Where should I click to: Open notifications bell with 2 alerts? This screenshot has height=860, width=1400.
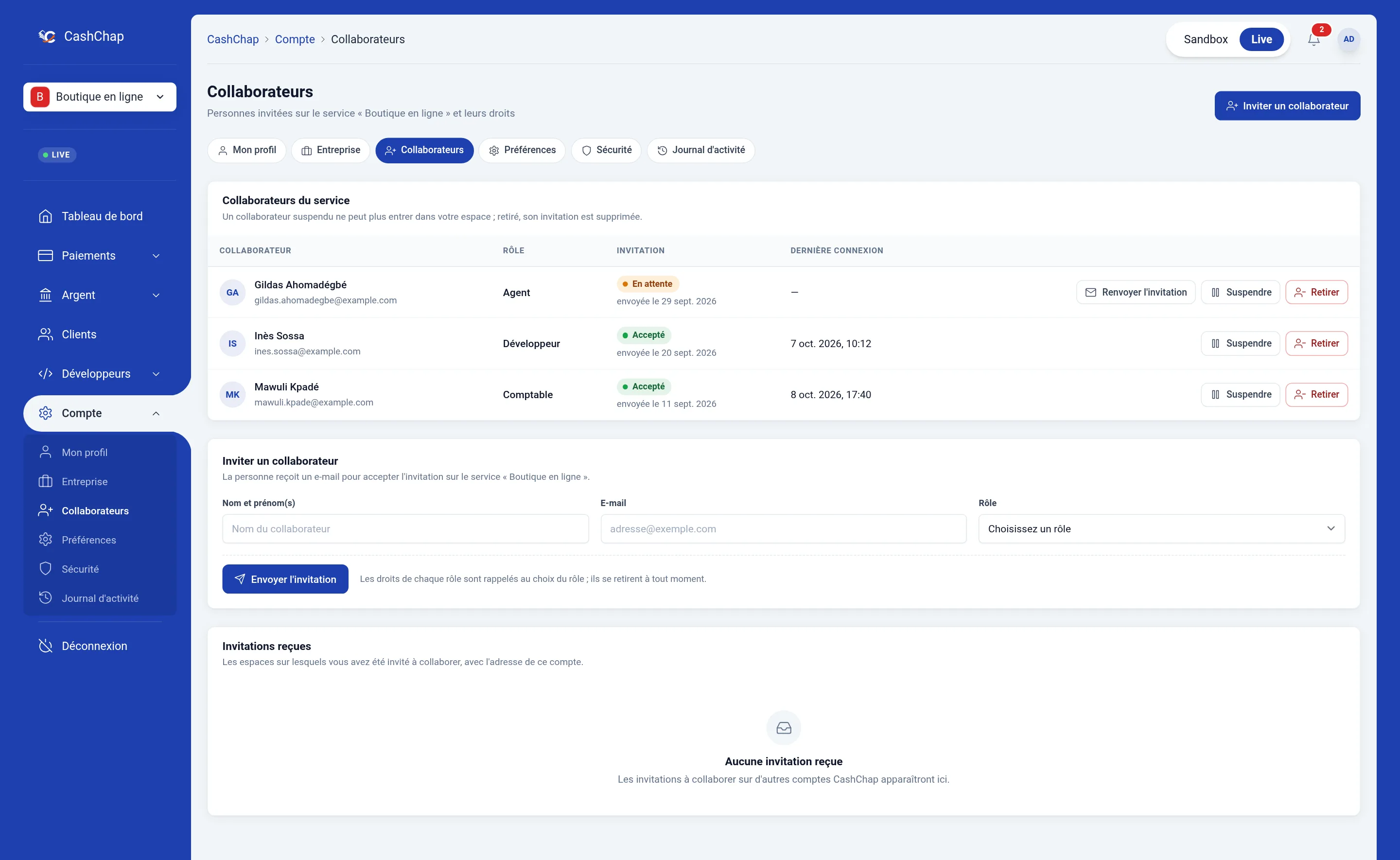pyautogui.click(x=1313, y=39)
